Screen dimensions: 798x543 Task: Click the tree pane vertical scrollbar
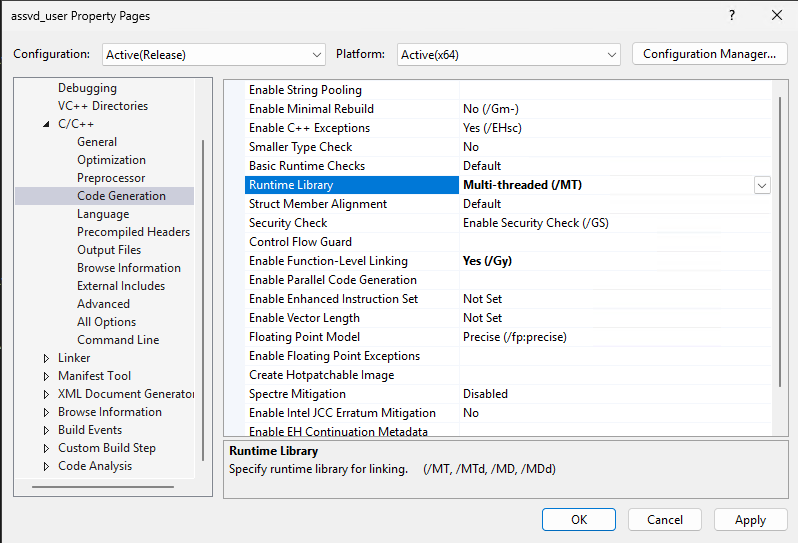(x=203, y=300)
